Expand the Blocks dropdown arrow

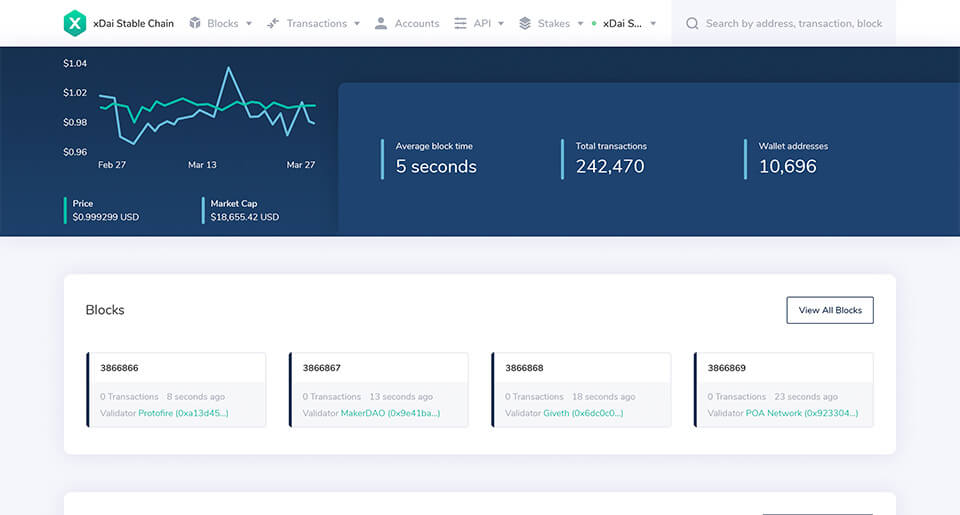tap(249, 24)
